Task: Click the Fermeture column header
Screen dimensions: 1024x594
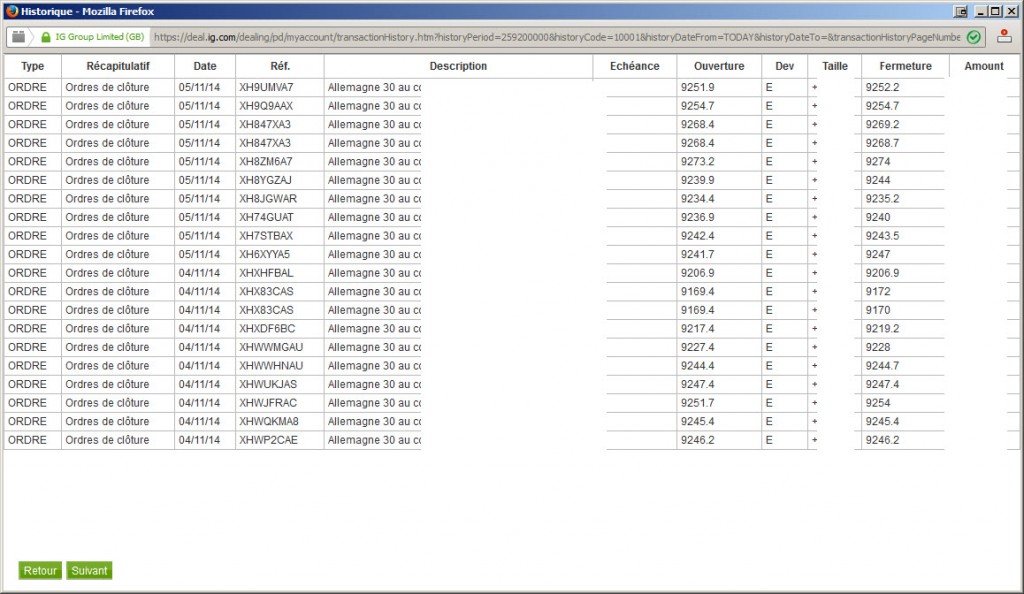Action: coord(905,66)
